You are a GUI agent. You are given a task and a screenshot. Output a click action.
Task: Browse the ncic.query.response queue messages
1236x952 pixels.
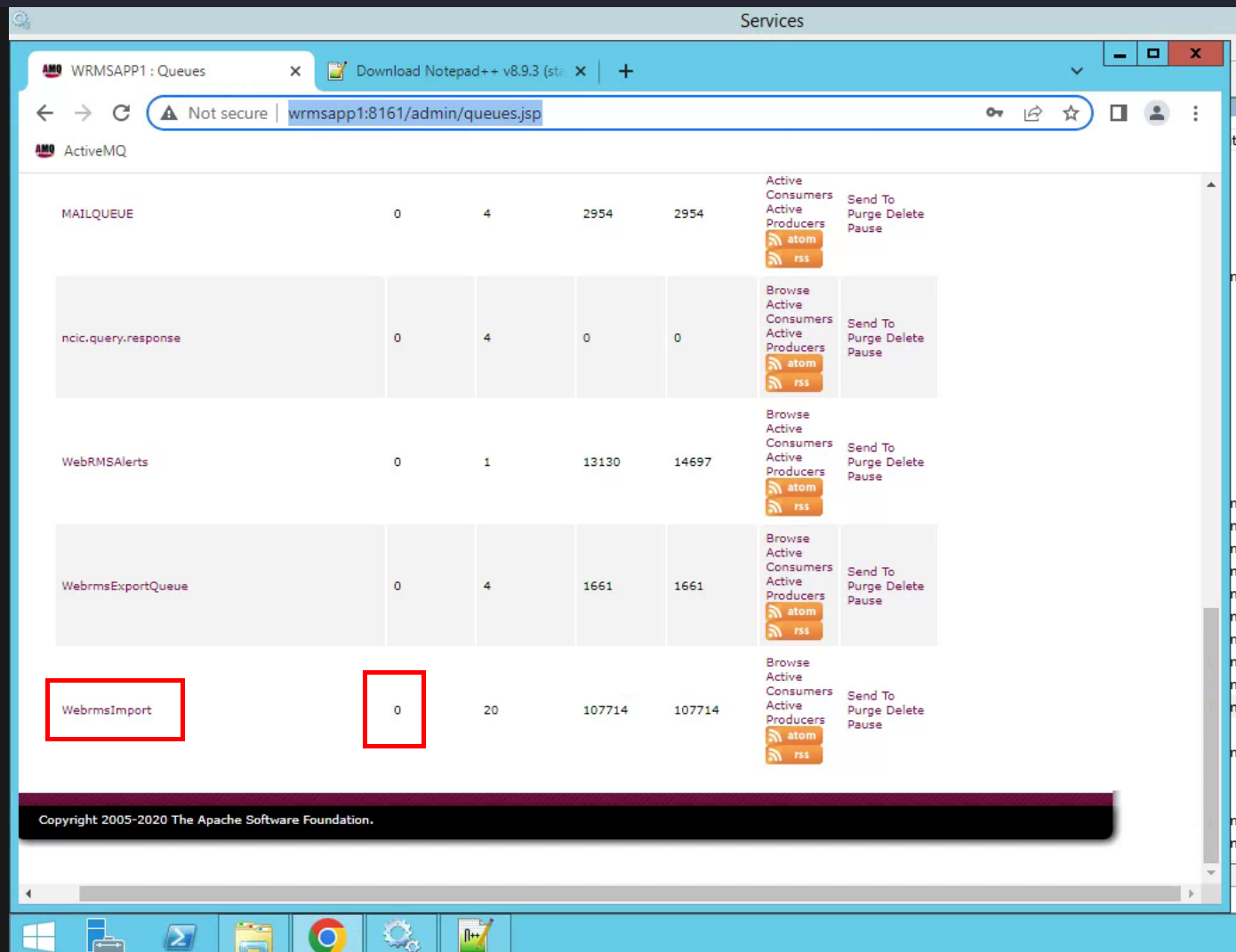point(788,290)
